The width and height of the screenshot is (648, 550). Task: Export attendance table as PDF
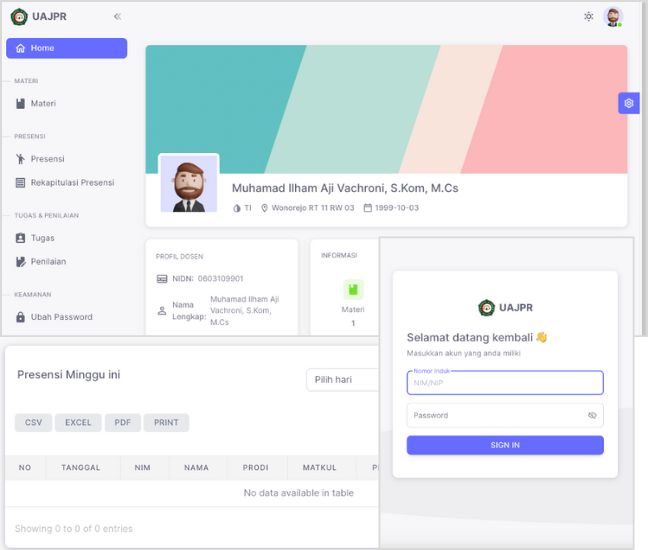click(122, 422)
